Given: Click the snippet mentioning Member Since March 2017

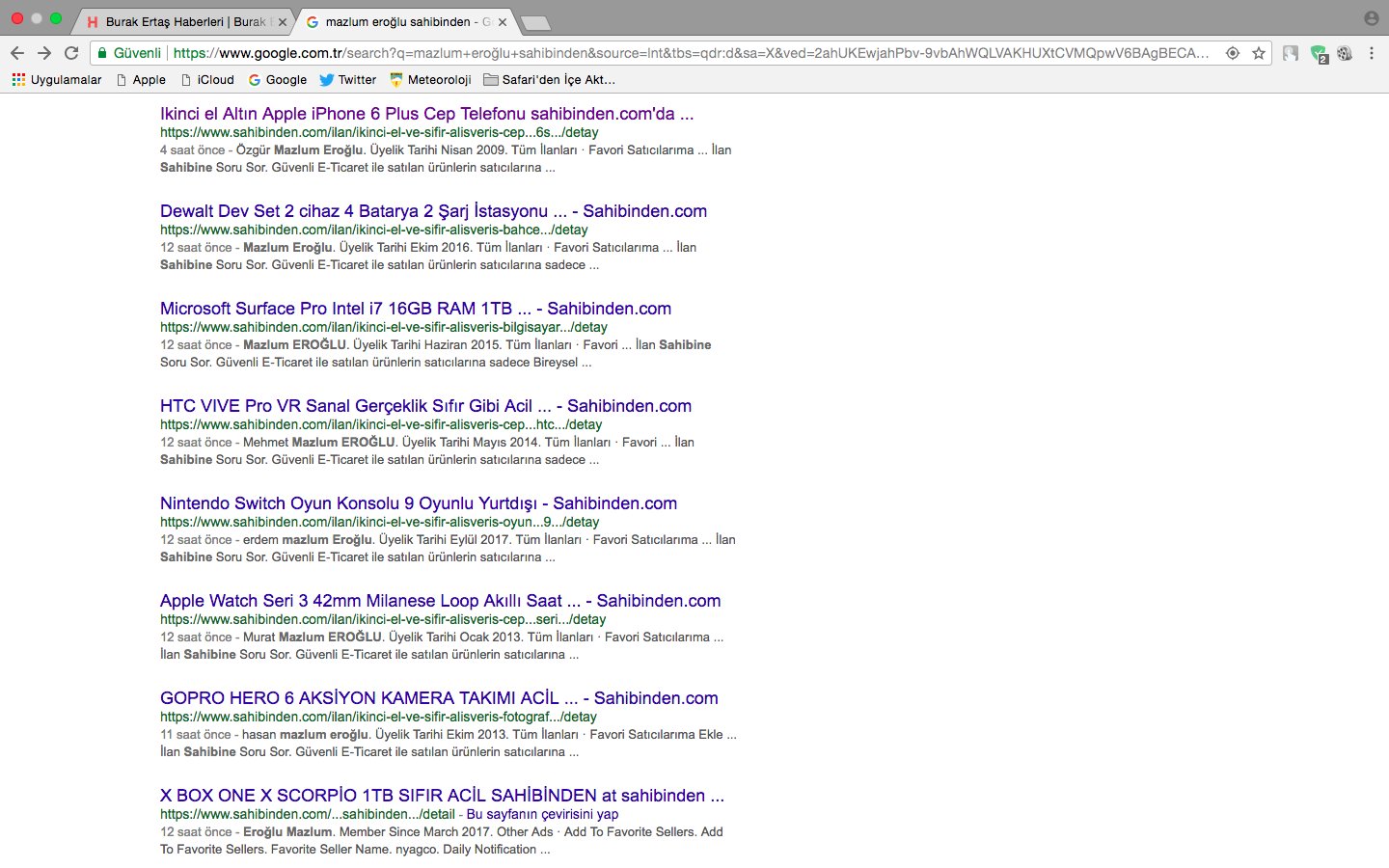Looking at the screenshot, I should pos(442,841).
